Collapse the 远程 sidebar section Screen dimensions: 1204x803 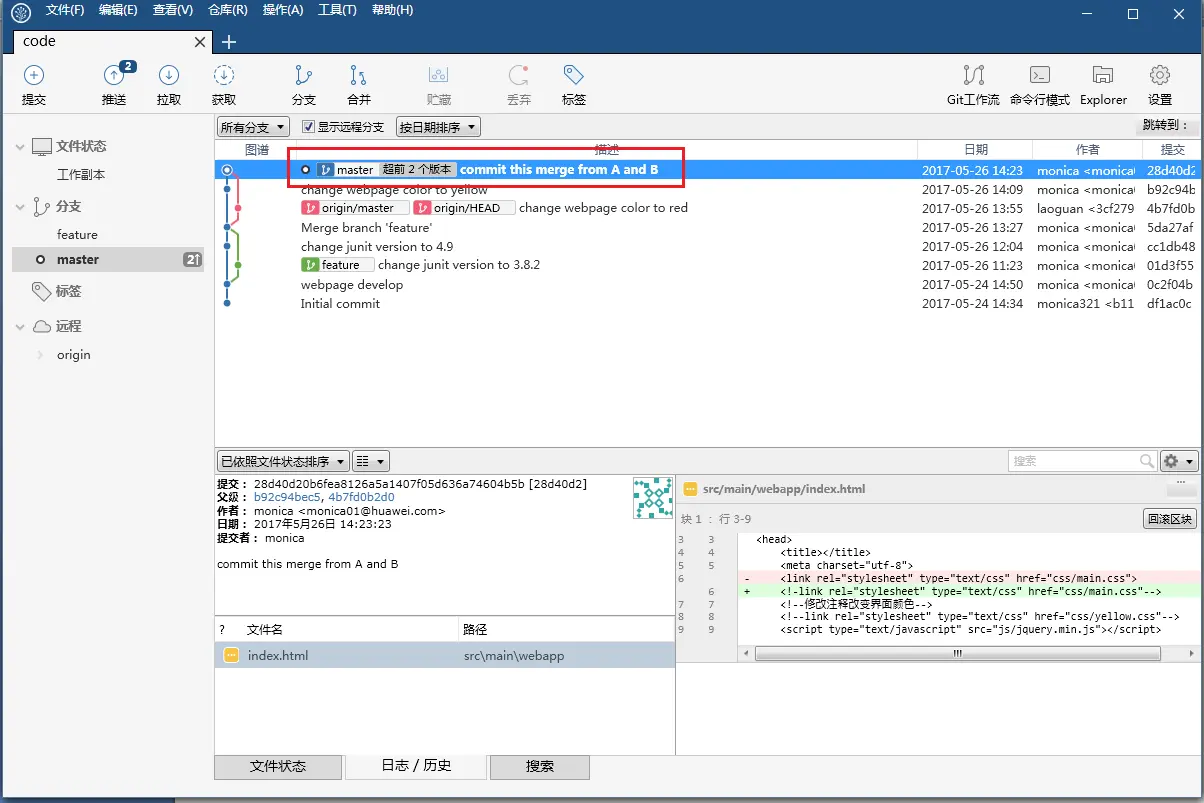tap(19, 327)
